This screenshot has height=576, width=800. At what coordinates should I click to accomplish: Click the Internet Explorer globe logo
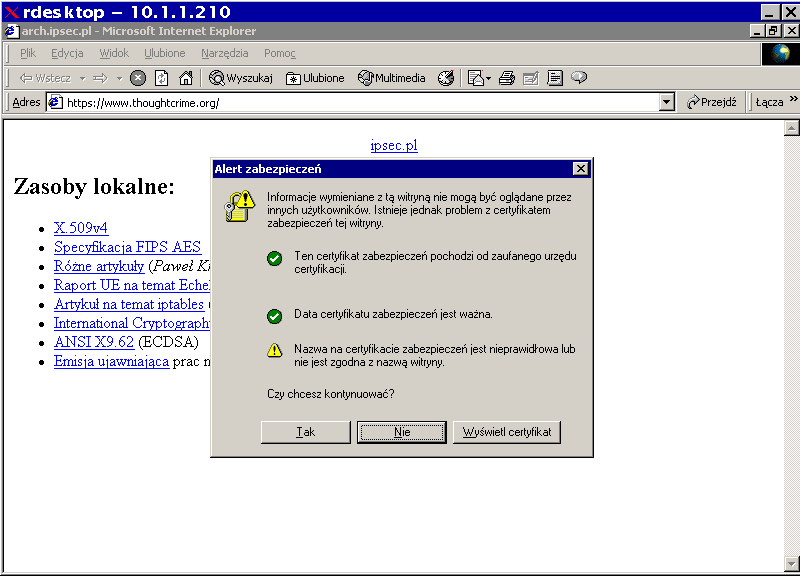(781, 54)
